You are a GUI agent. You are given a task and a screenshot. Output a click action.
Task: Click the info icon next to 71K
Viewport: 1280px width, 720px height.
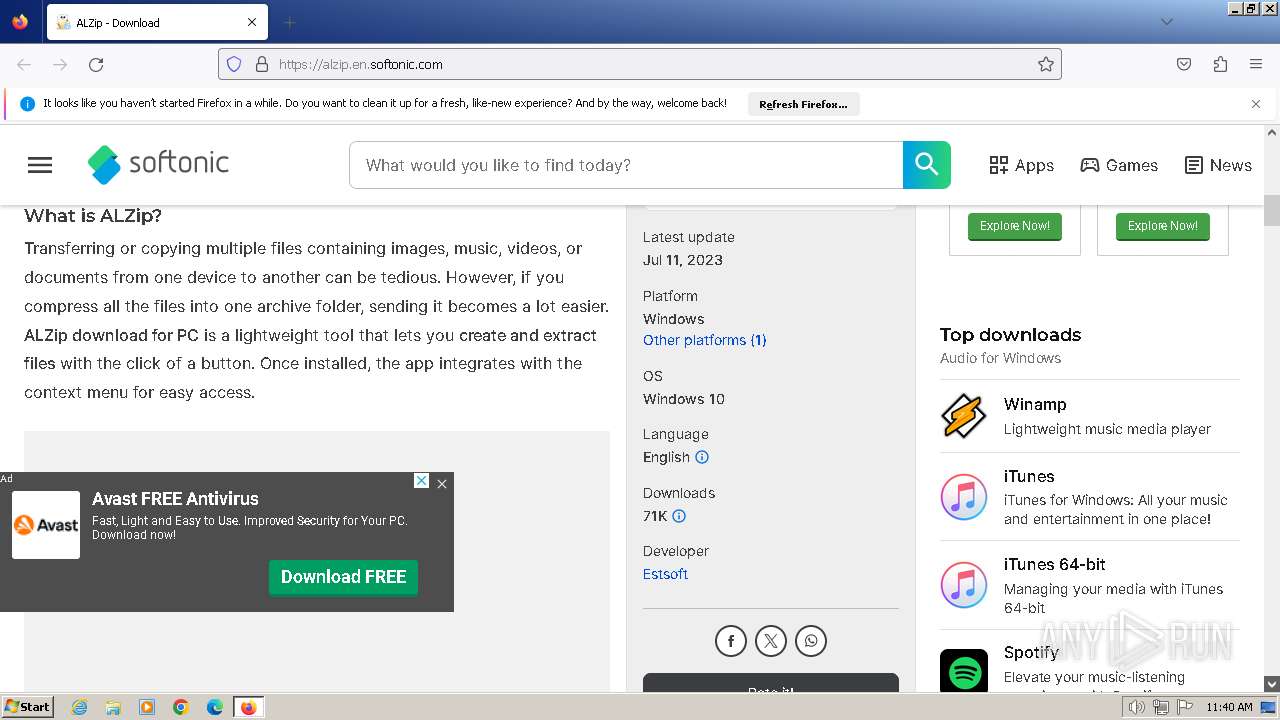(x=679, y=516)
